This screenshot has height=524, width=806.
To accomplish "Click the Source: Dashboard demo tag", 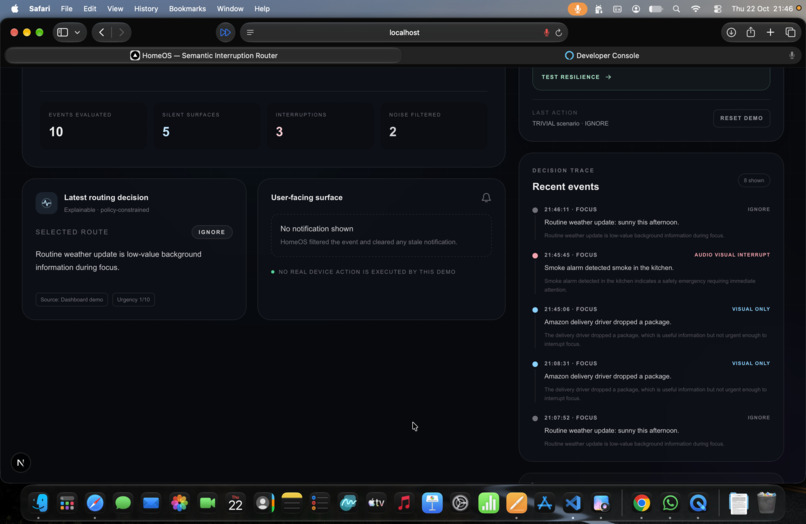I will tap(71, 299).
